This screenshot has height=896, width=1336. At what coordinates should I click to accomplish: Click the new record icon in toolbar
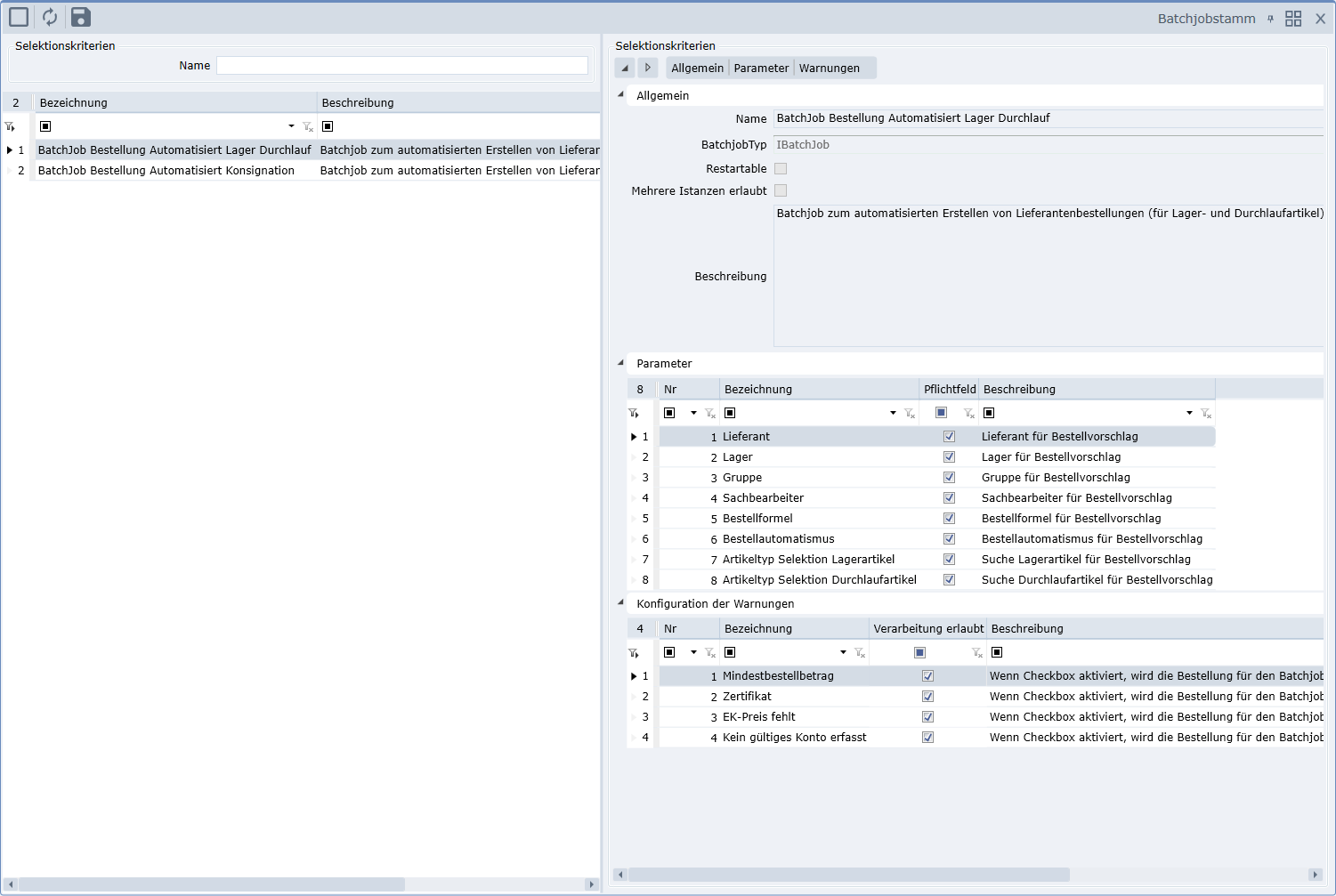coord(19,17)
